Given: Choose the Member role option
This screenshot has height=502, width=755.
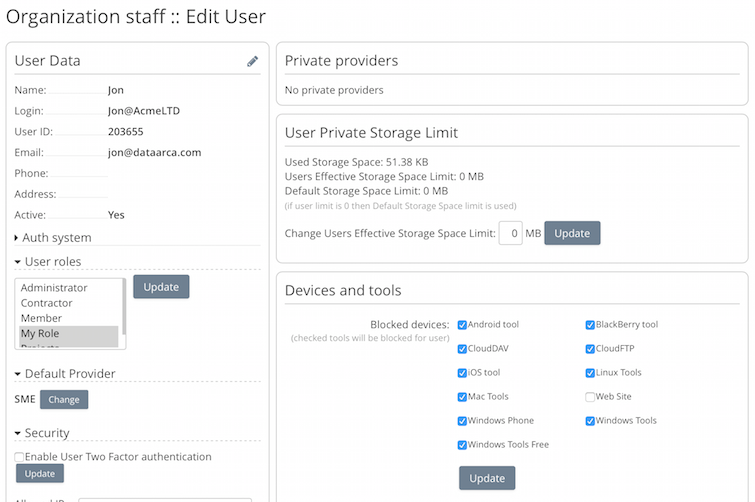Looking at the screenshot, I should 41,318.
